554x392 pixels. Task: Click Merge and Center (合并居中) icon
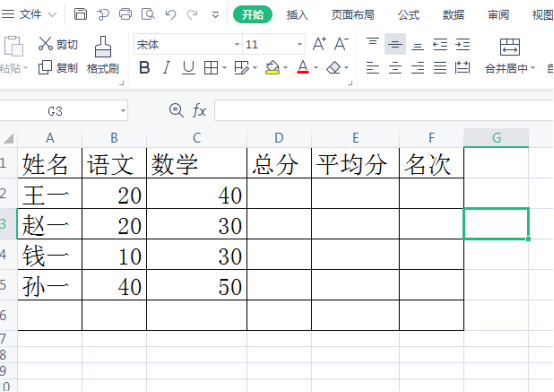pyautogui.click(x=509, y=47)
